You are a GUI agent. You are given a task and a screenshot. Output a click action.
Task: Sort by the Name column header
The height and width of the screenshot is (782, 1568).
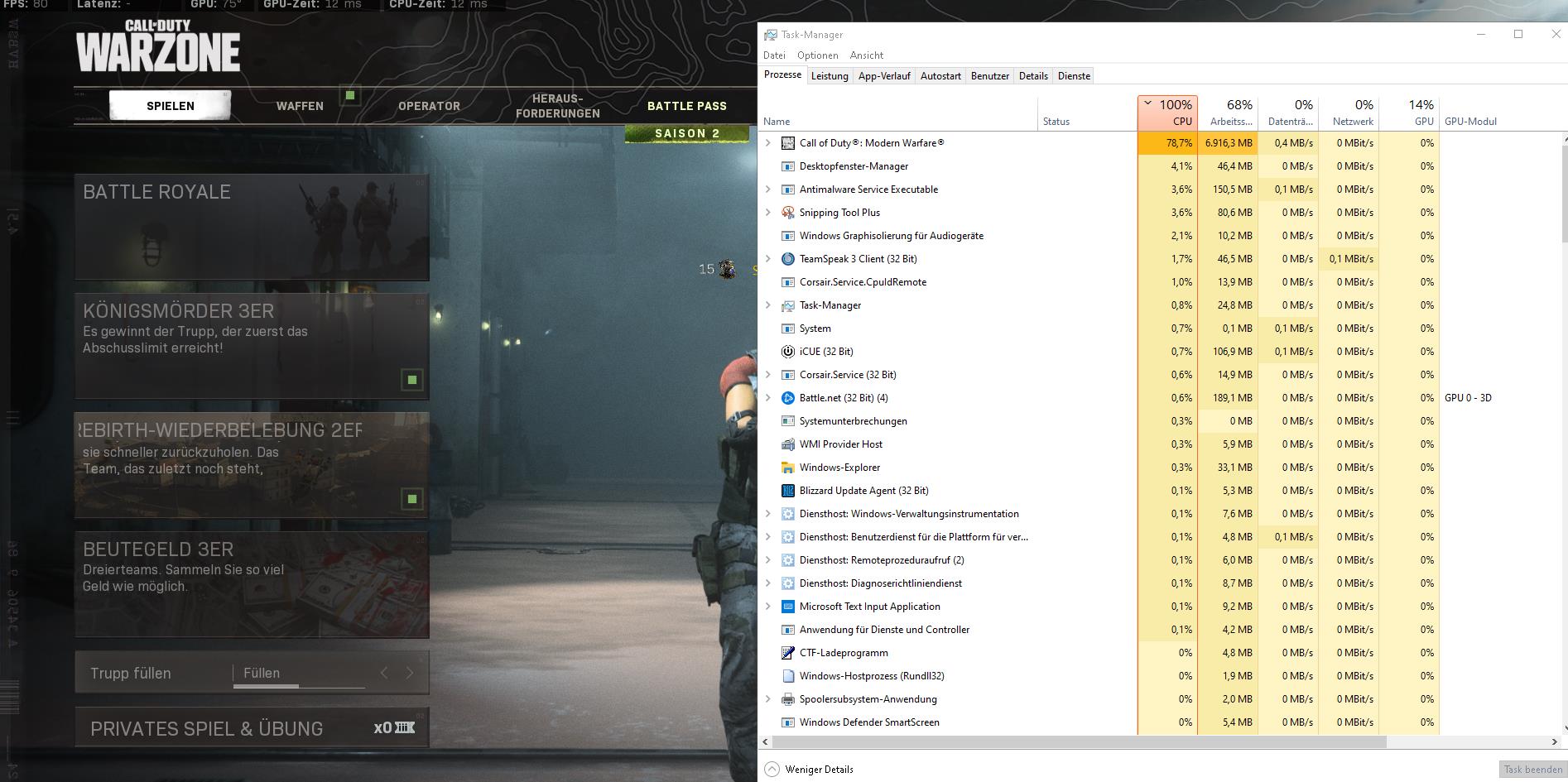[898, 113]
